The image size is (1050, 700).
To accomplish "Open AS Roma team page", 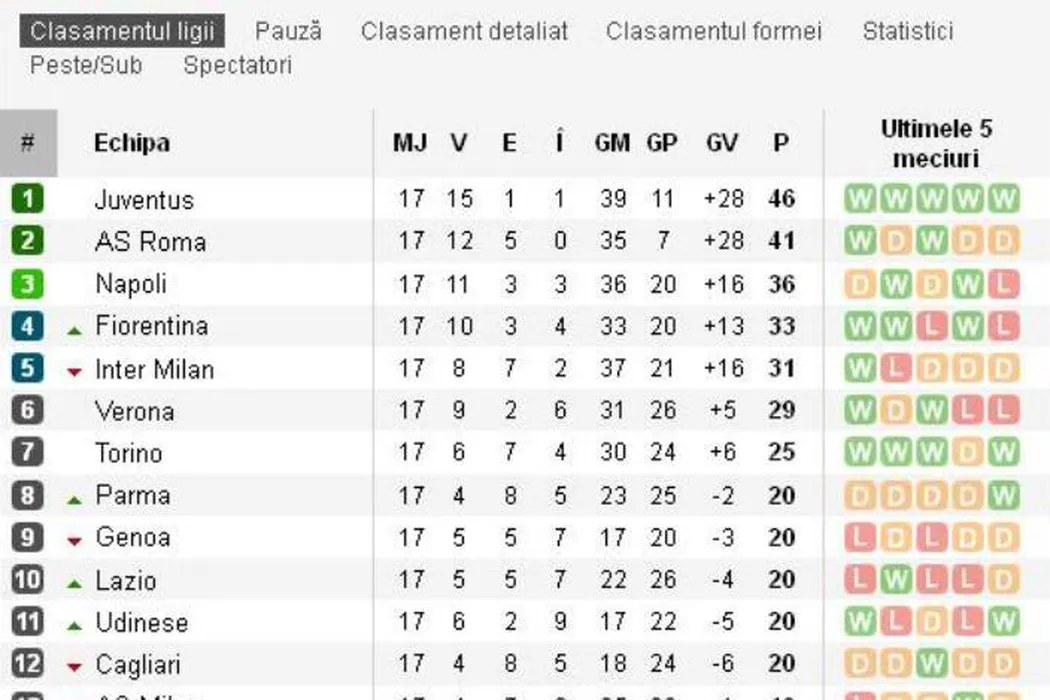I will tap(150, 242).
